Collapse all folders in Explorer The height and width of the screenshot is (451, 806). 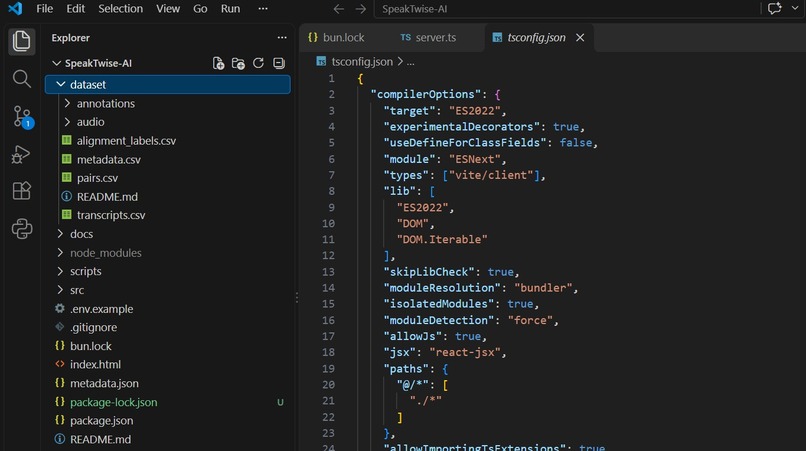coord(279,63)
